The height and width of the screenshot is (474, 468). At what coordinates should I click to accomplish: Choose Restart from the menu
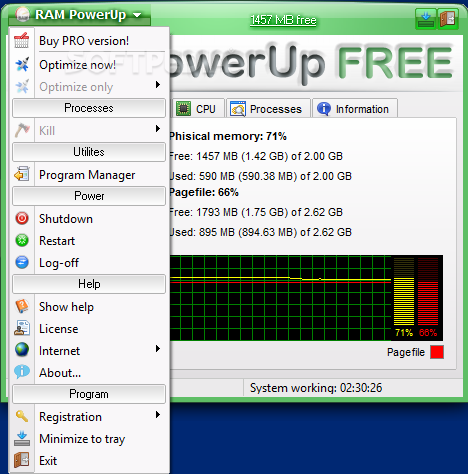(x=89, y=241)
